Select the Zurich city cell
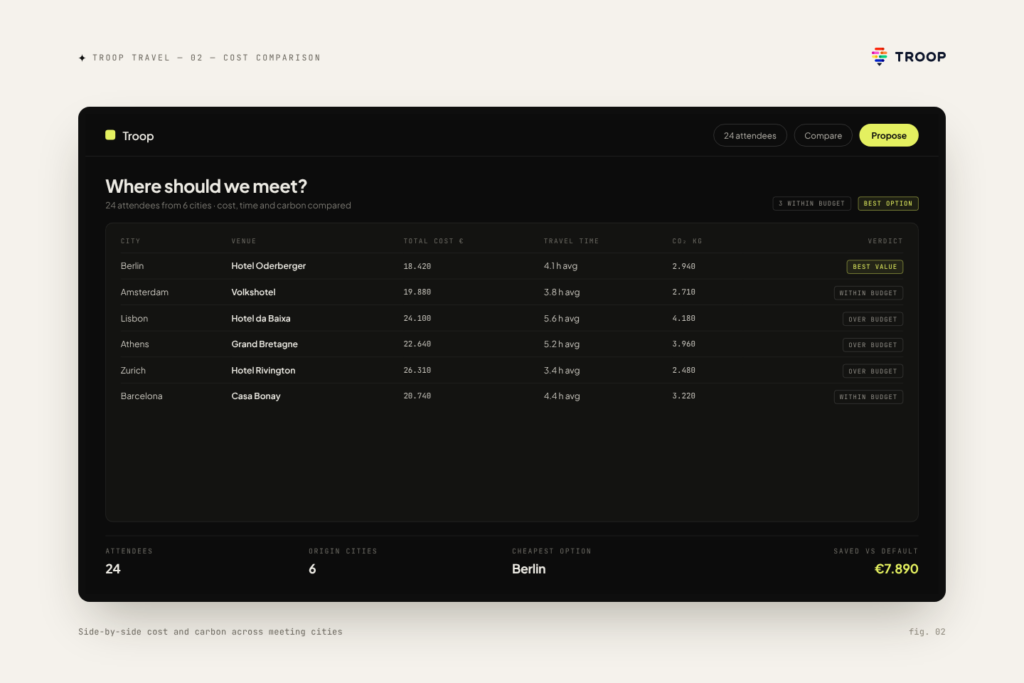Image resolution: width=1024 pixels, height=683 pixels. coord(133,370)
